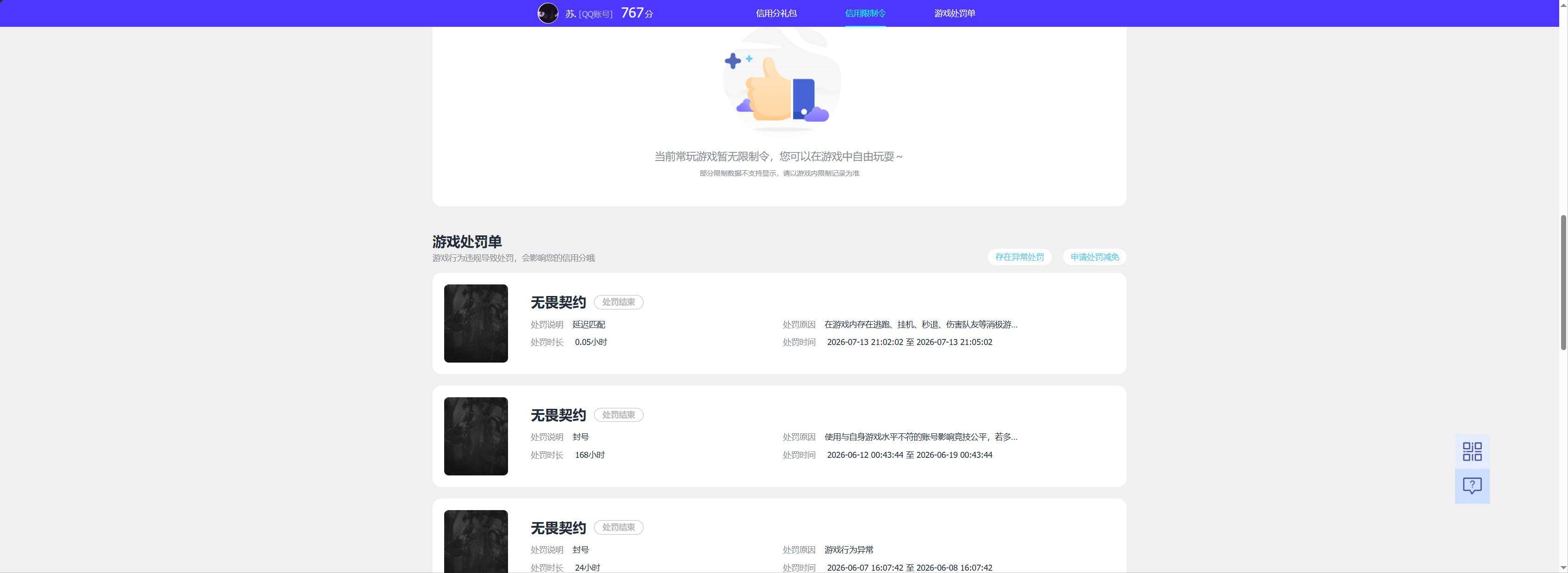Click the 168小时 duration value
Viewport: 1568px width, 573px height.
[589, 455]
